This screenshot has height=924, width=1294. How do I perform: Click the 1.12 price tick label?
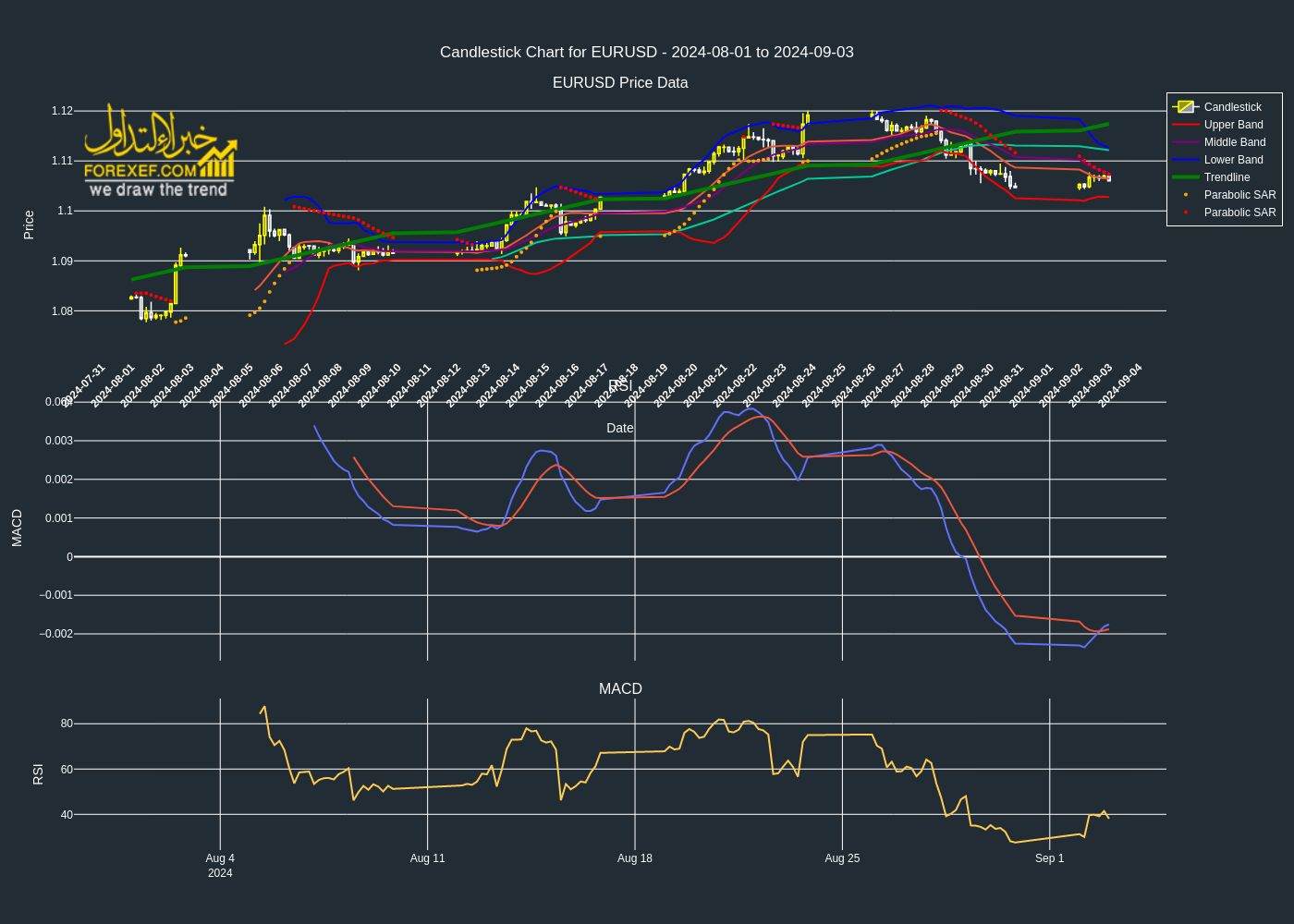click(x=62, y=111)
